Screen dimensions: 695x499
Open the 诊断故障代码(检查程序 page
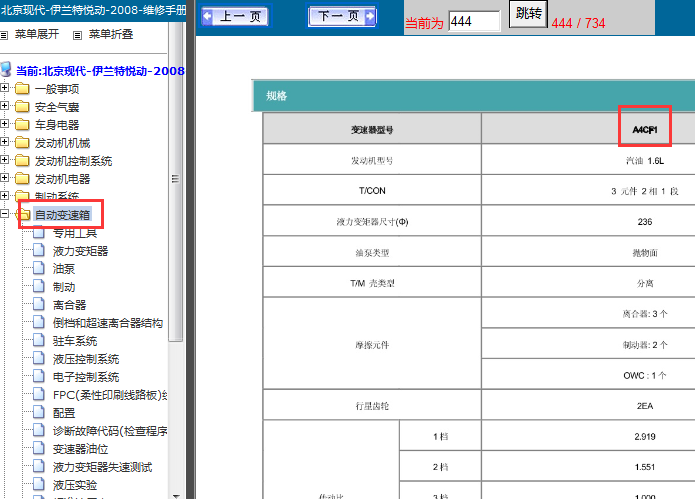[110, 431]
